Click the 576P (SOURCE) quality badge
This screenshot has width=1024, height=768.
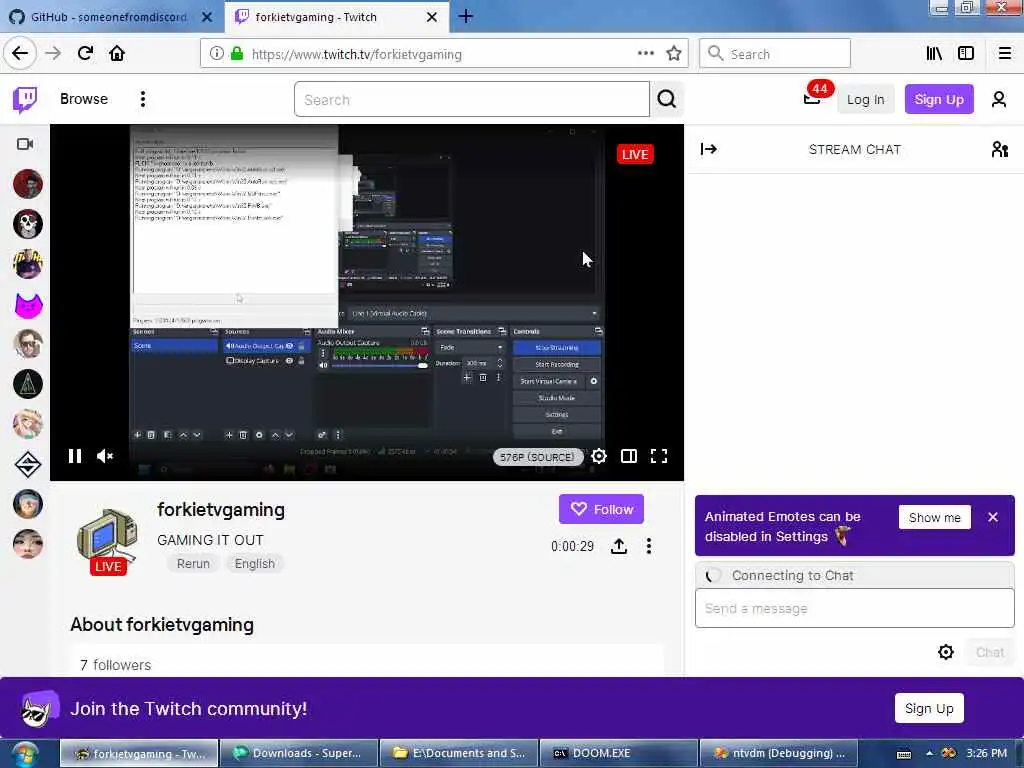tap(537, 456)
